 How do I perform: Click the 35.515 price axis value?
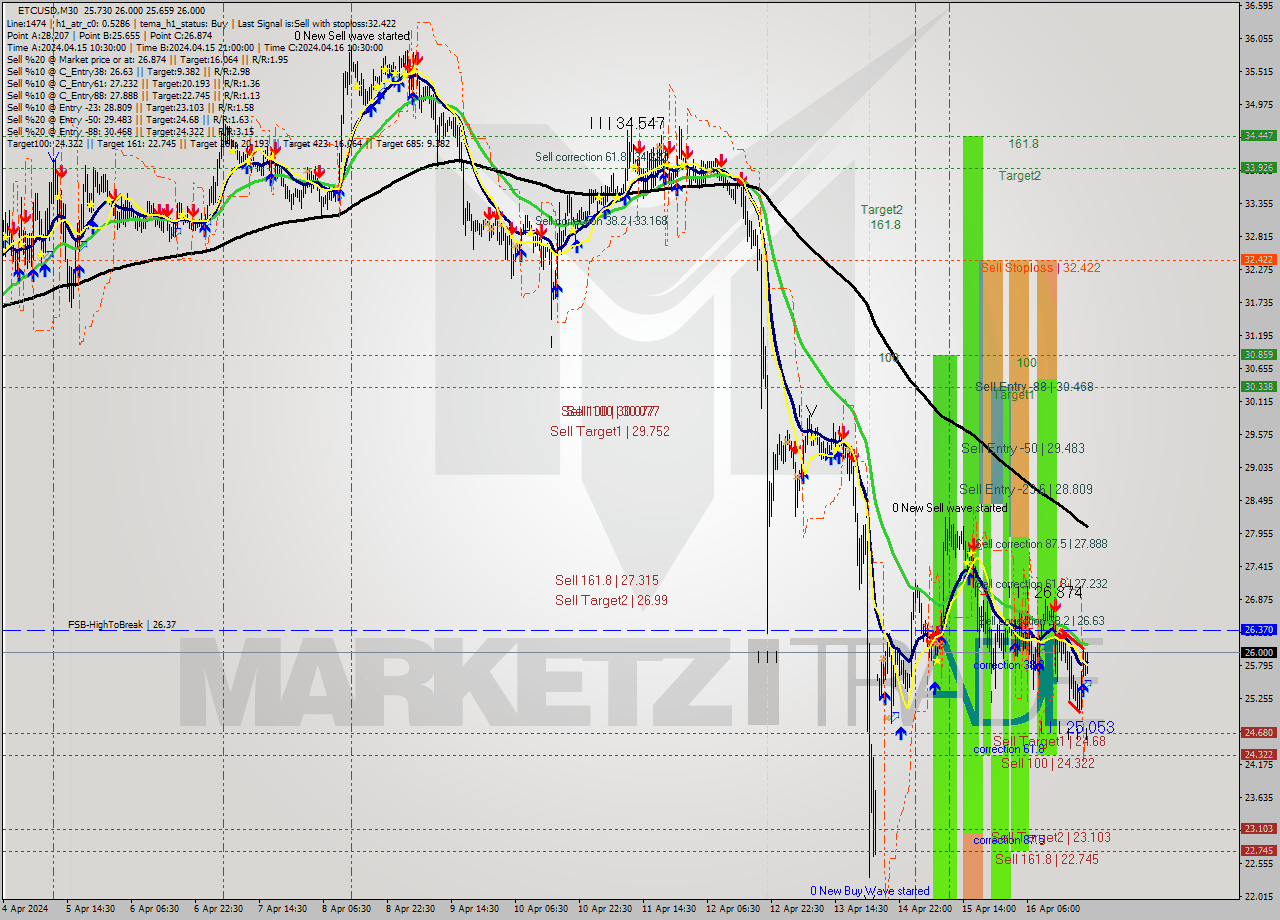pos(1258,71)
